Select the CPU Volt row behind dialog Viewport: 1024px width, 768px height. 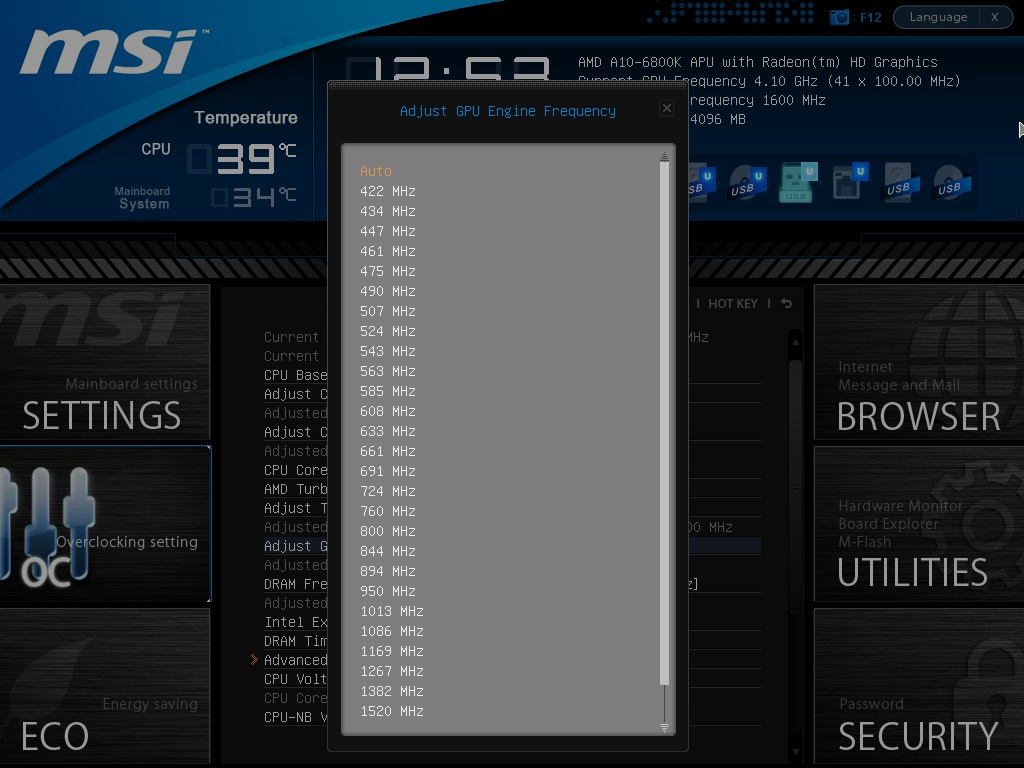pyautogui.click(x=295, y=679)
